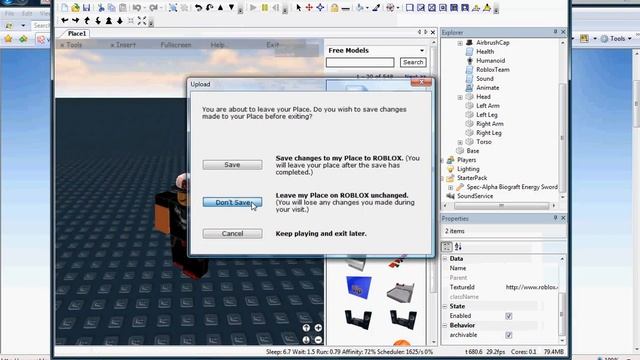Click the zoom out minus in viewport
Screen dimensions: 640x360
[318, 340]
